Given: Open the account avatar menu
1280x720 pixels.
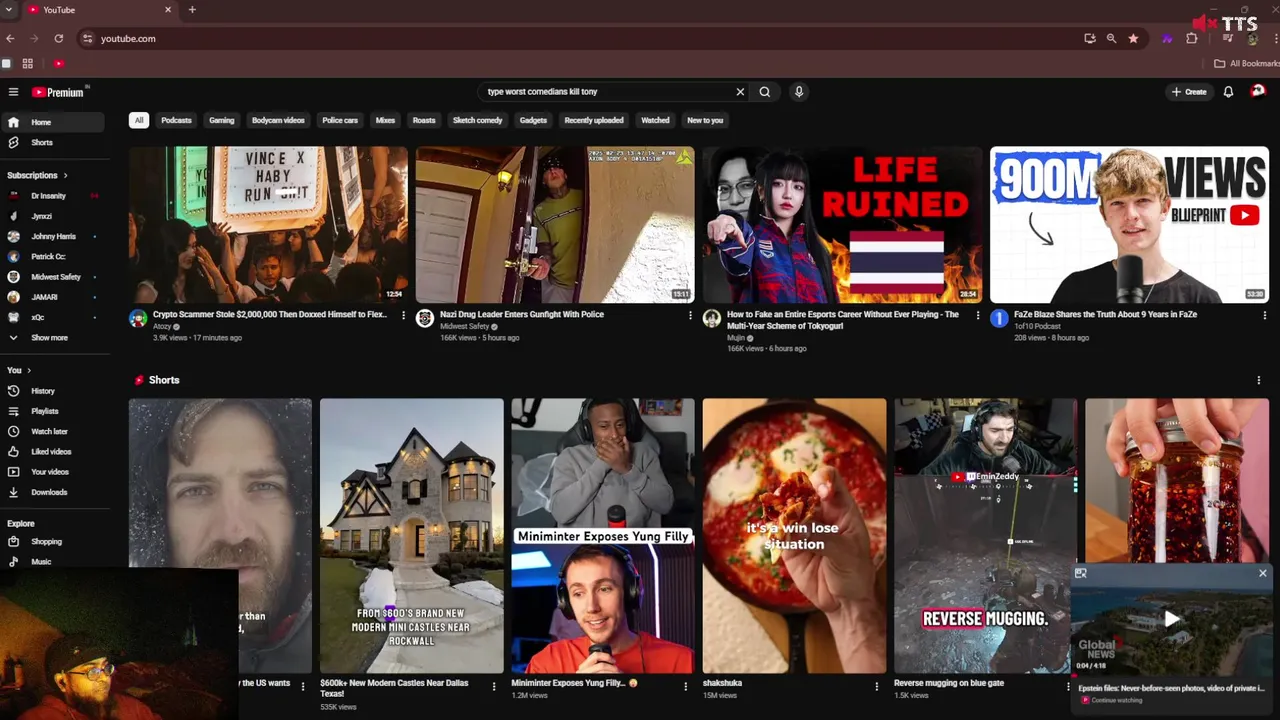Looking at the screenshot, I should pyautogui.click(x=1258, y=91).
